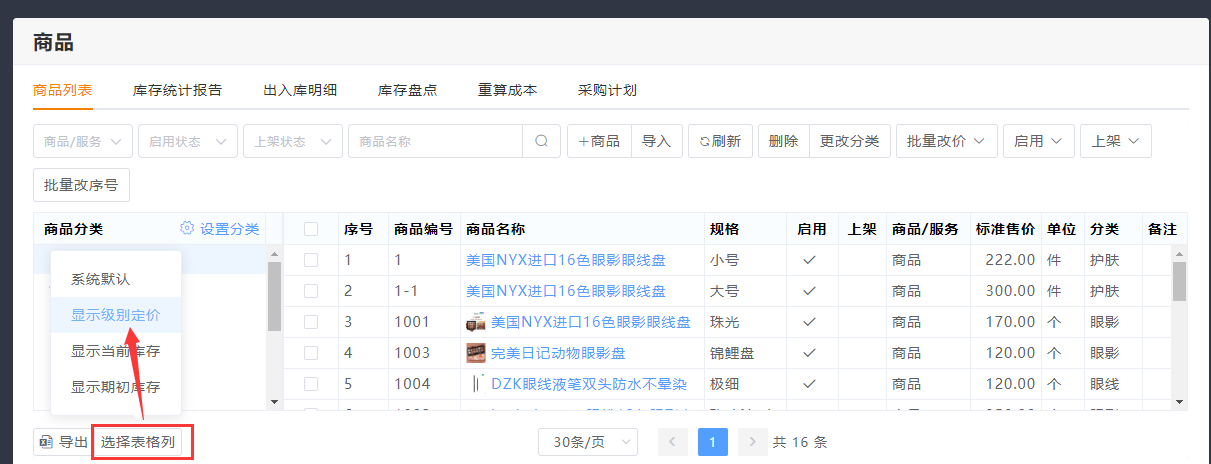Image resolution: width=1211 pixels, height=464 pixels.
Task: Toggle the select-all header checkbox
Action: (311, 229)
